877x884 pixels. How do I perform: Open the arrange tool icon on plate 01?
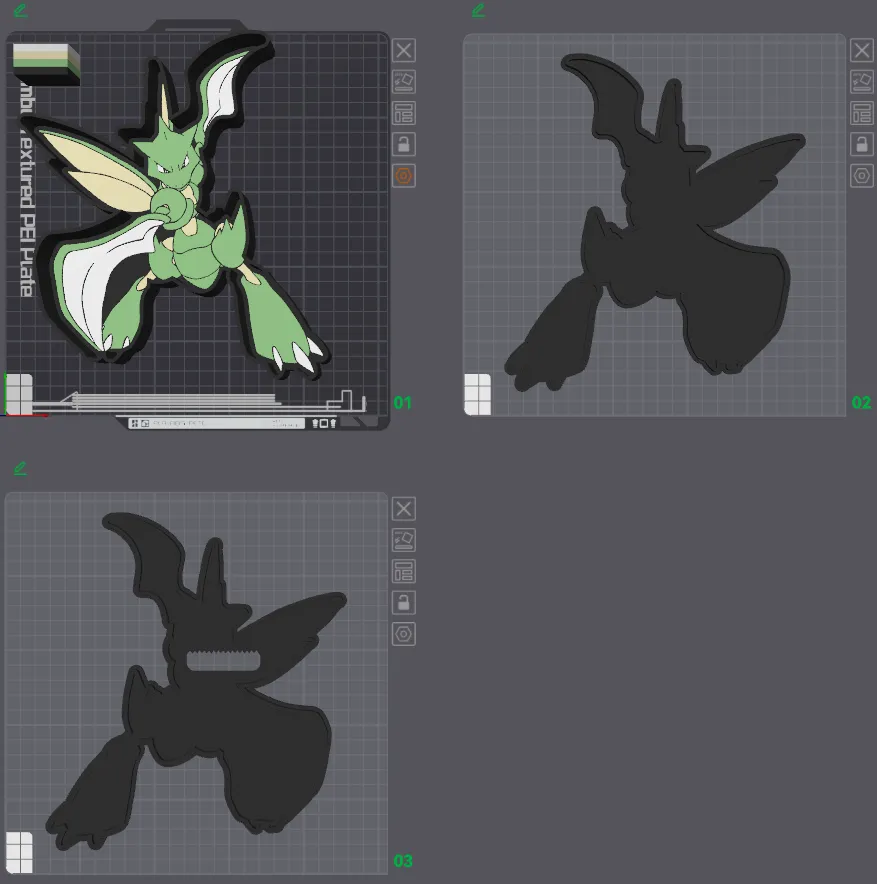tap(404, 81)
